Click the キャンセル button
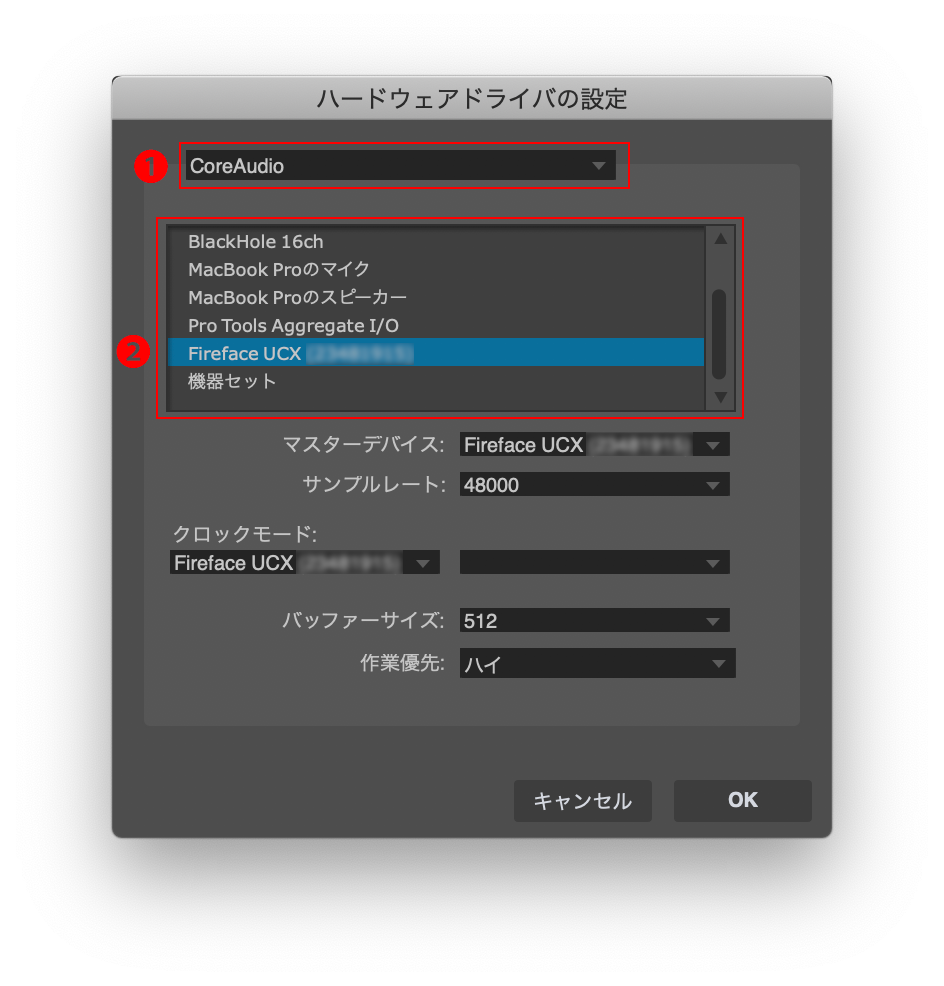 click(x=583, y=800)
